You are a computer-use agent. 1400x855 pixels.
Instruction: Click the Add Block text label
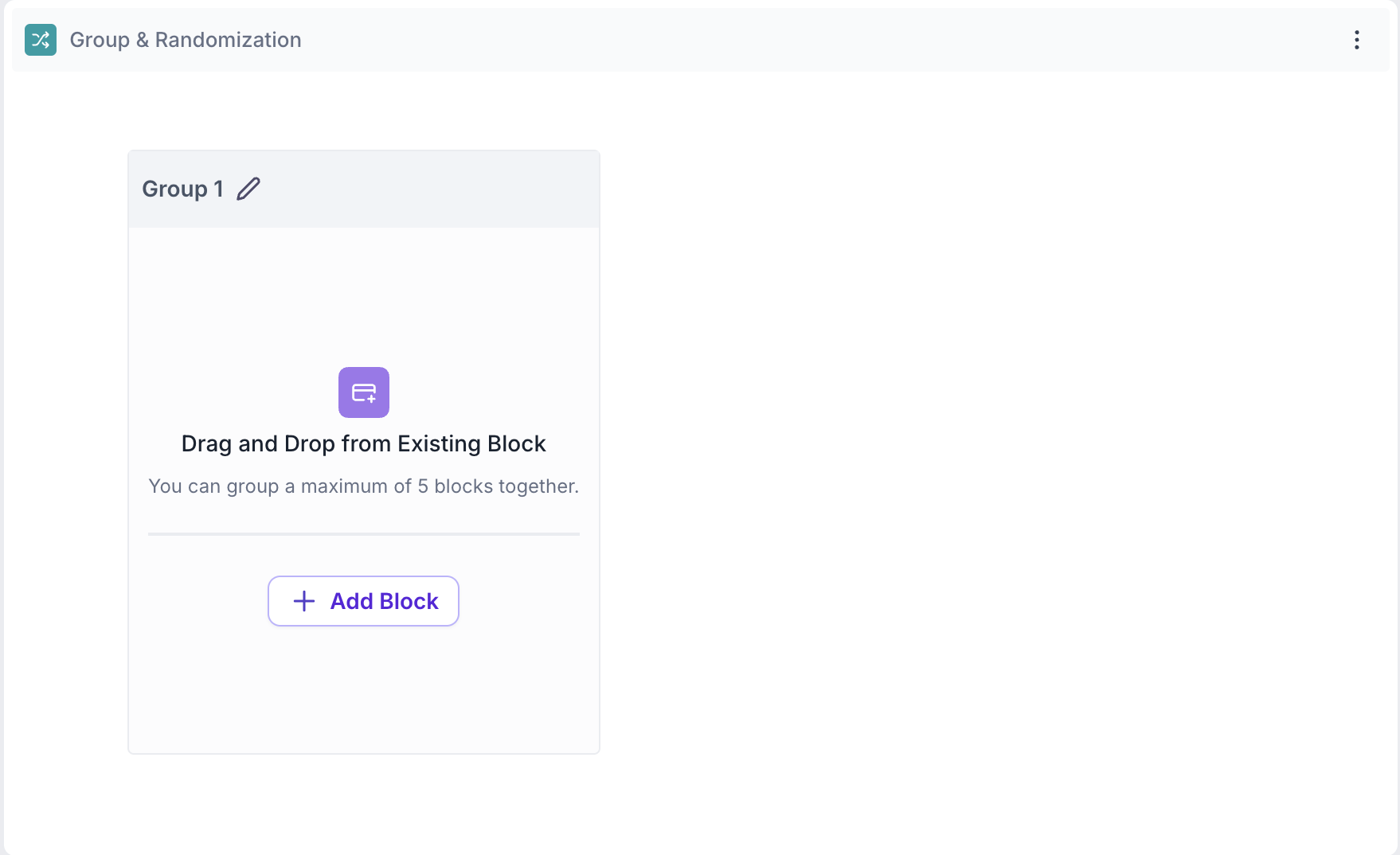coord(385,601)
